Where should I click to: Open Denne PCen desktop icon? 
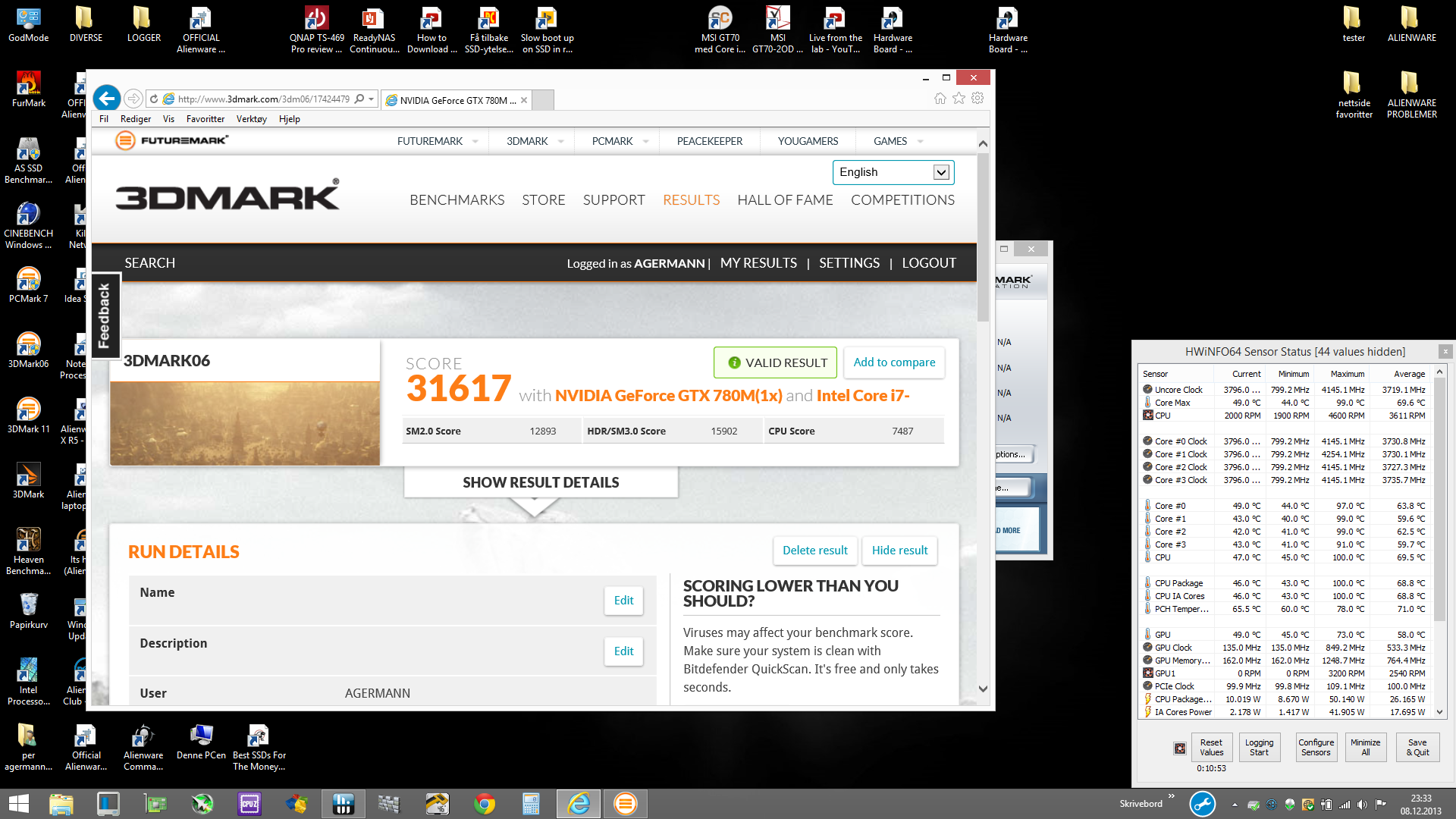pos(201,742)
